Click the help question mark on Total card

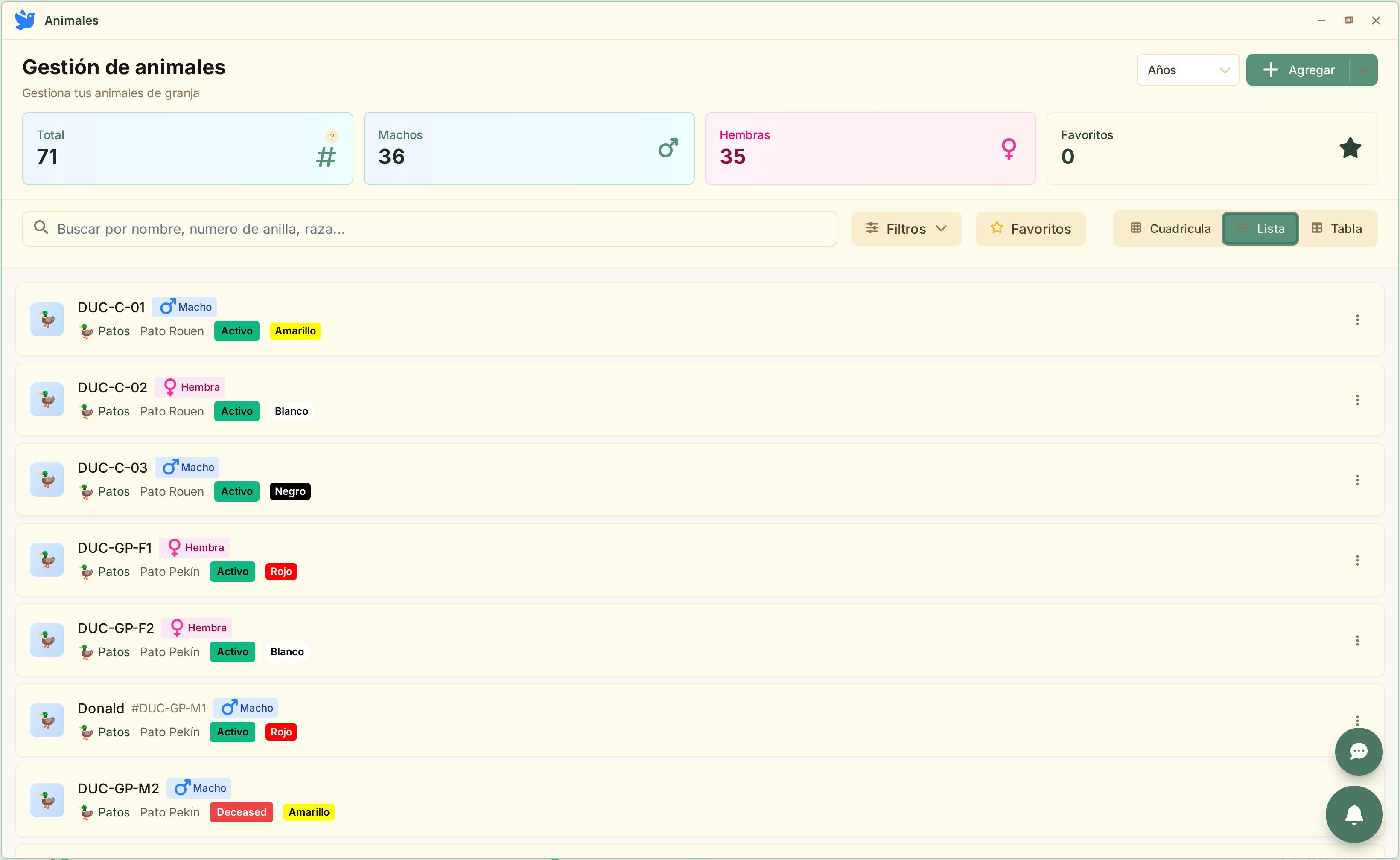coord(332,137)
